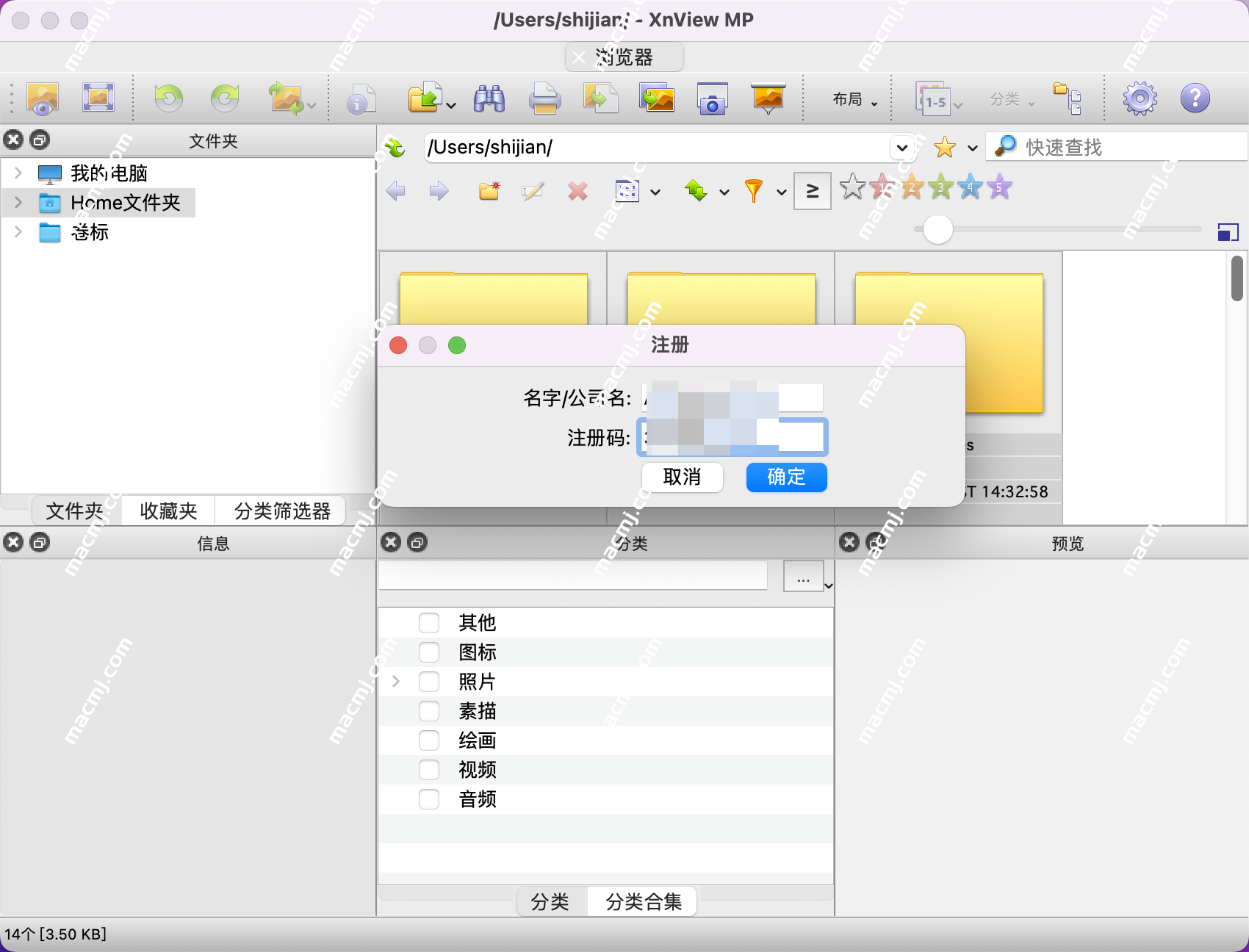Click the fullscreen view toolbar icon

(x=98, y=97)
